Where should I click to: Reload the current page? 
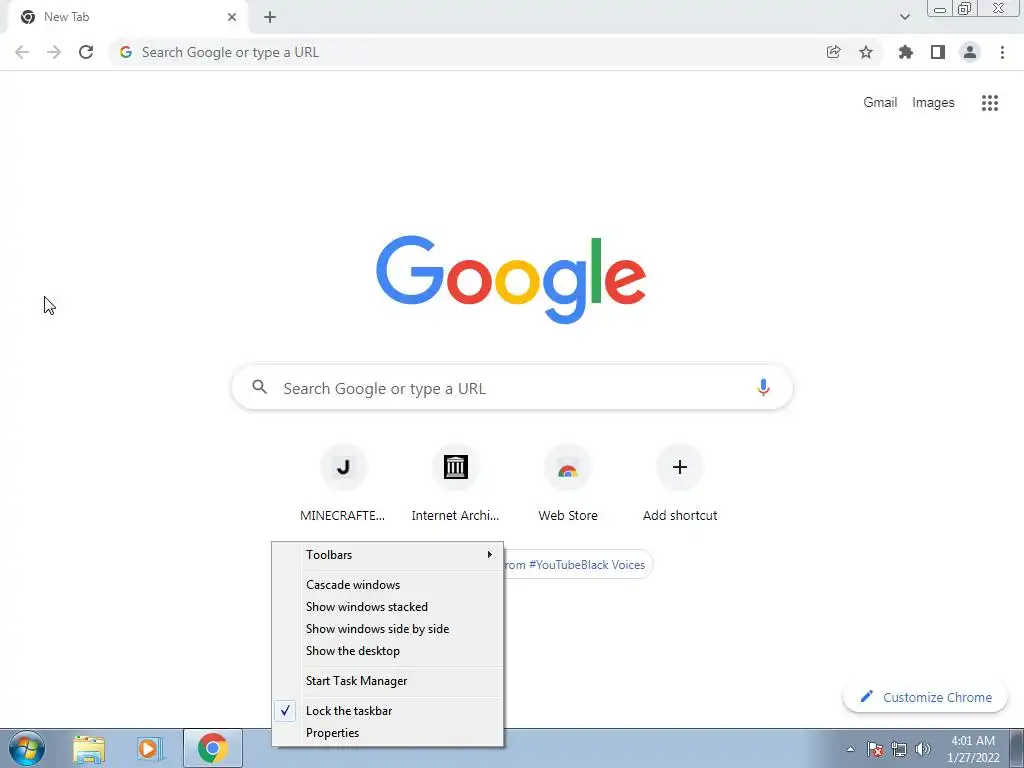[86, 52]
